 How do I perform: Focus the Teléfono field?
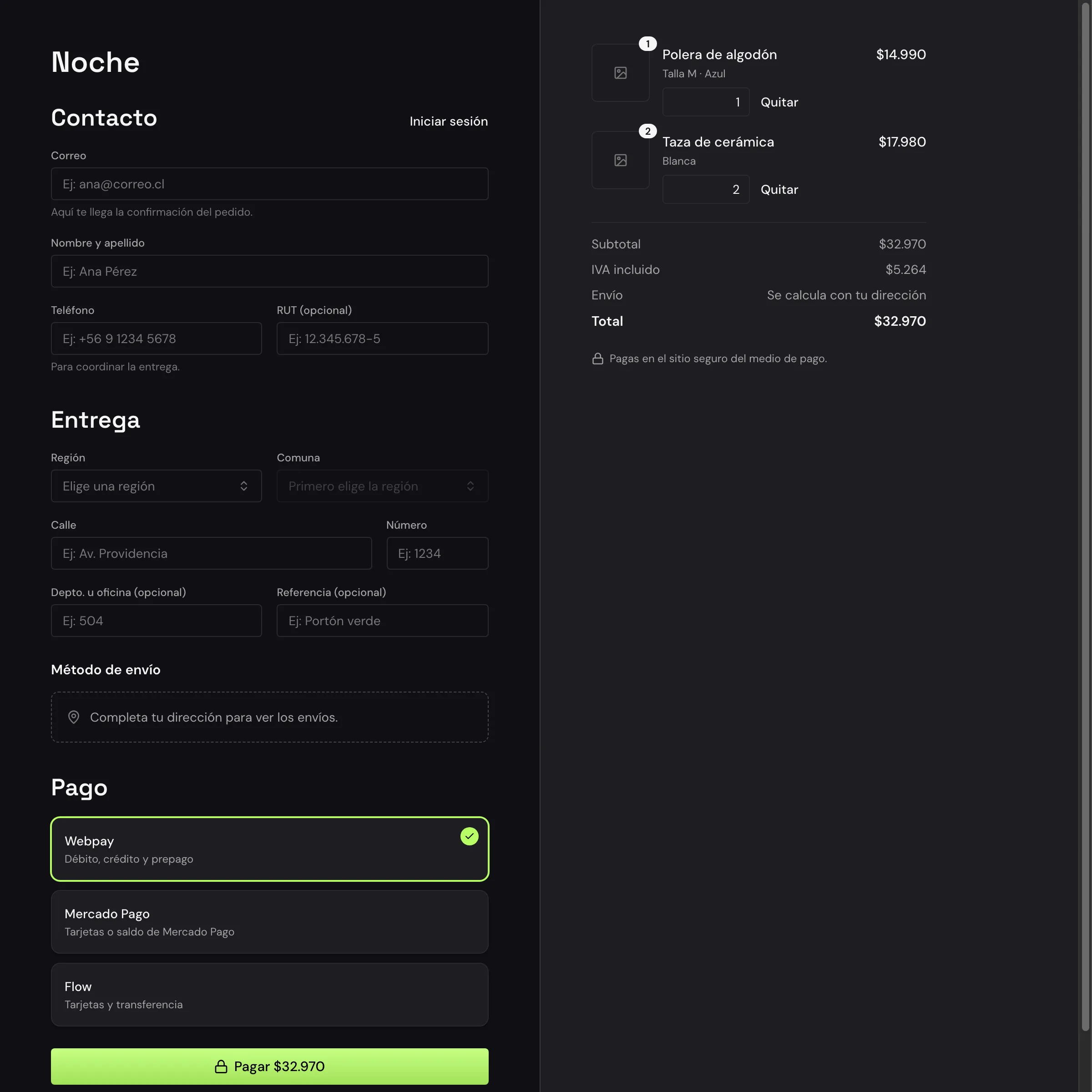click(x=156, y=338)
